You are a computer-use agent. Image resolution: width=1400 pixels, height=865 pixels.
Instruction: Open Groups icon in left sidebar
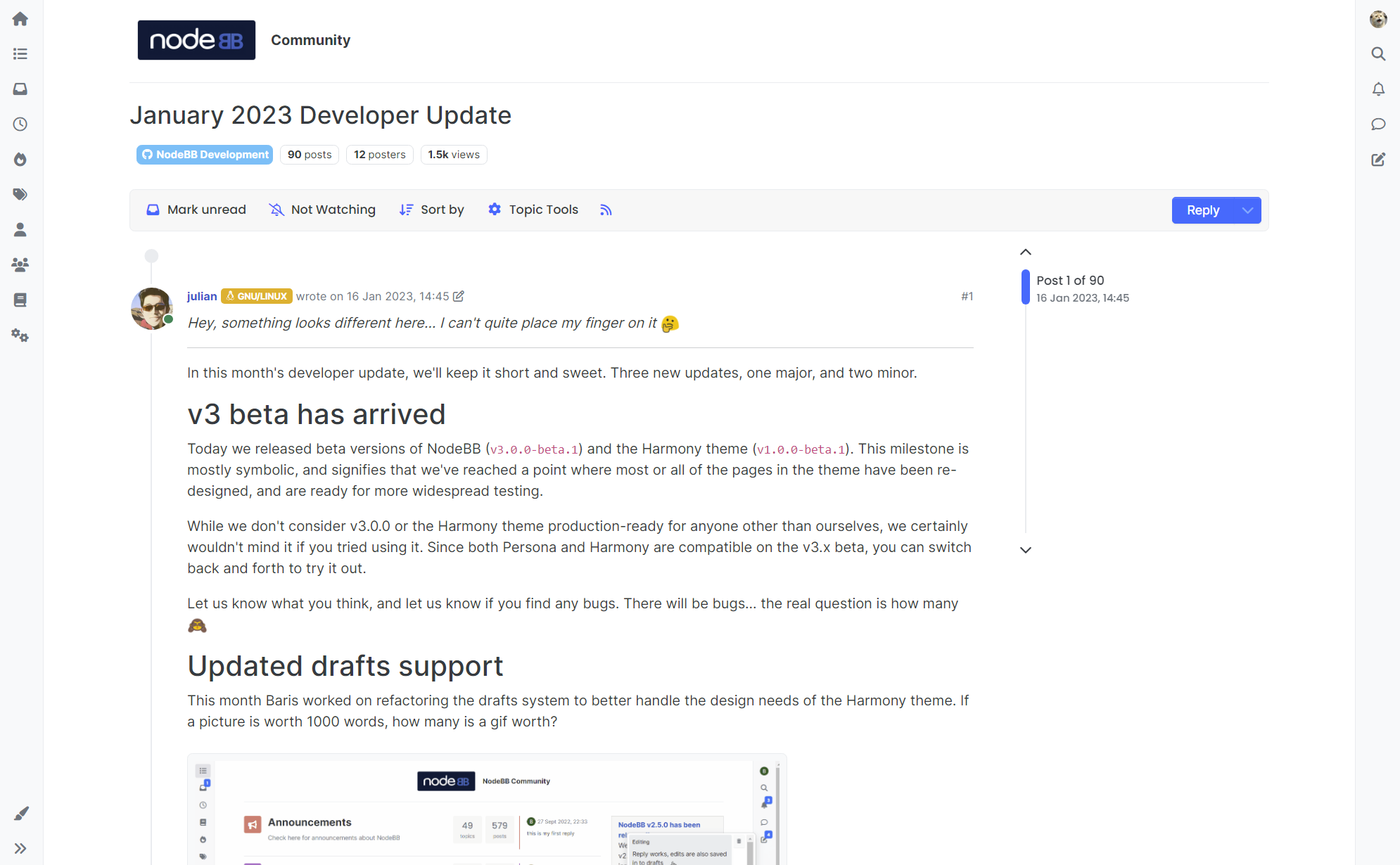(20, 265)
